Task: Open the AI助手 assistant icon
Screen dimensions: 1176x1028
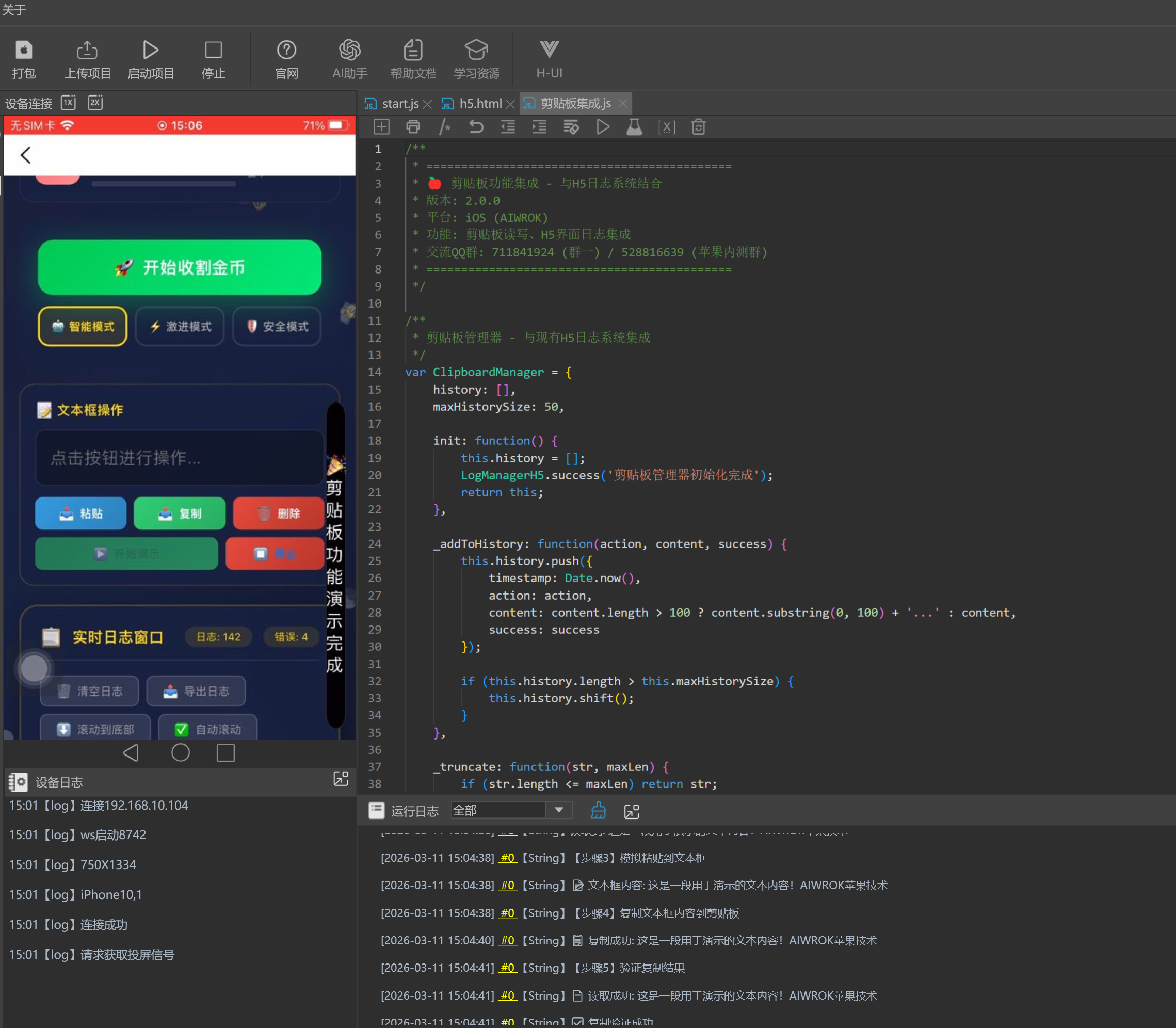Action: [x=349, y=51]
